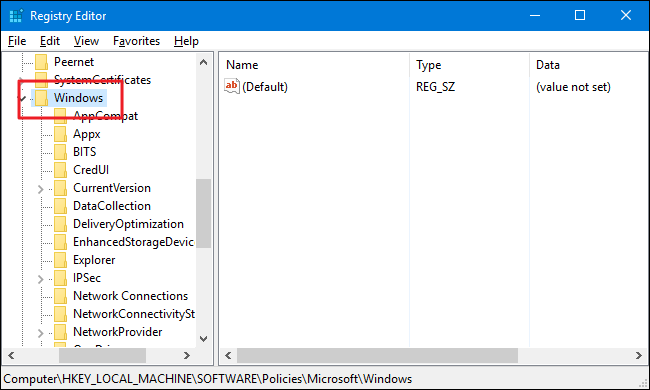Click the tree pane scroll down arrow
Image resolution: width=650 pixels, height=390 pixels.
click(x=204, y=339)
